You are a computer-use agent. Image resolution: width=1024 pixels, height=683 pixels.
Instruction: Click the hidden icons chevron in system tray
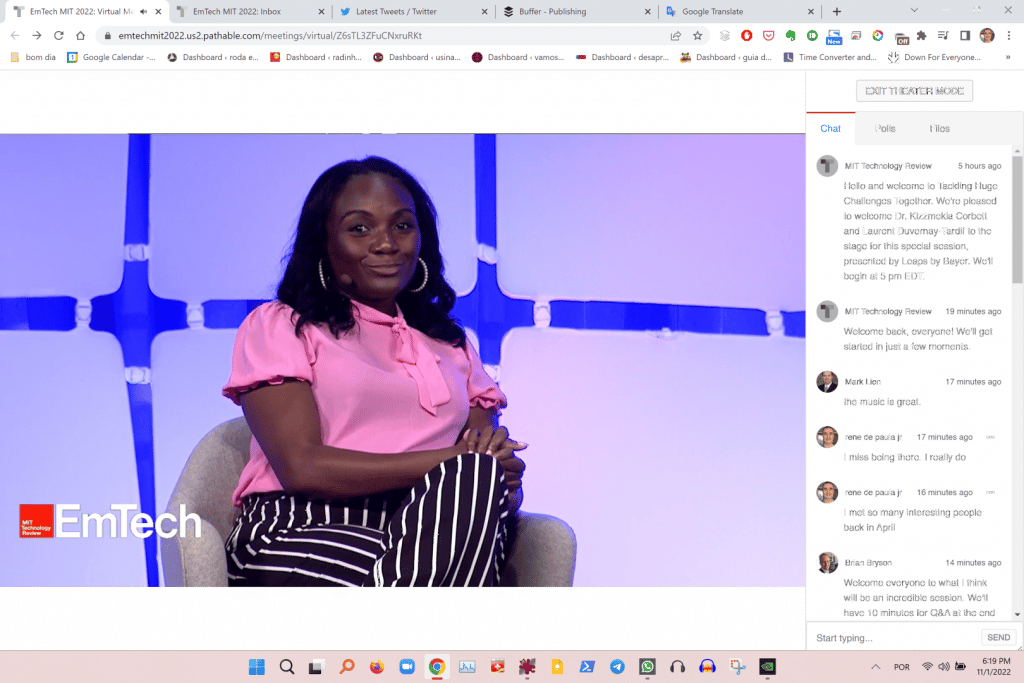pos(878,666)
